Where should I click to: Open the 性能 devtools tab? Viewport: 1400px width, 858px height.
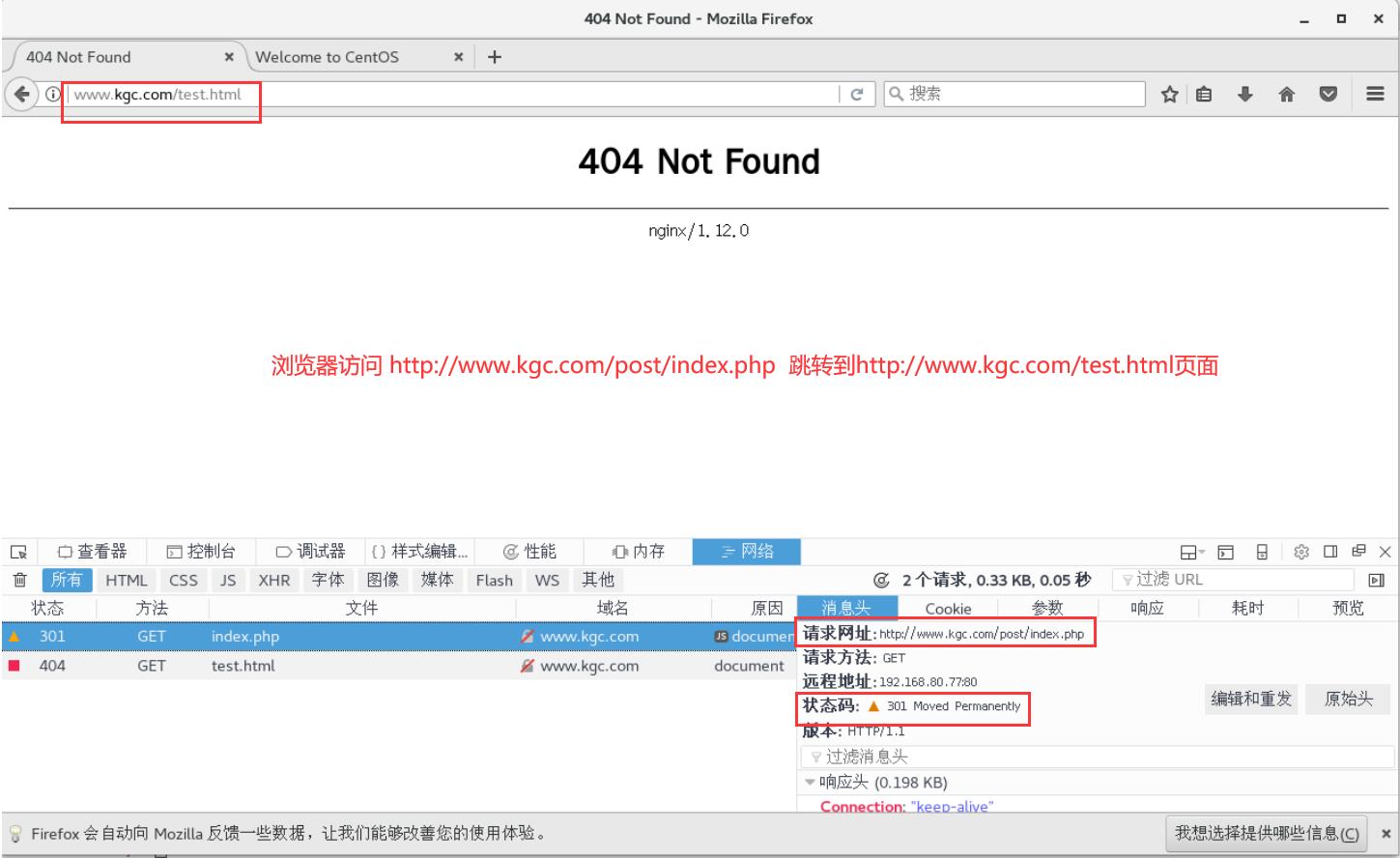[529, 552]
